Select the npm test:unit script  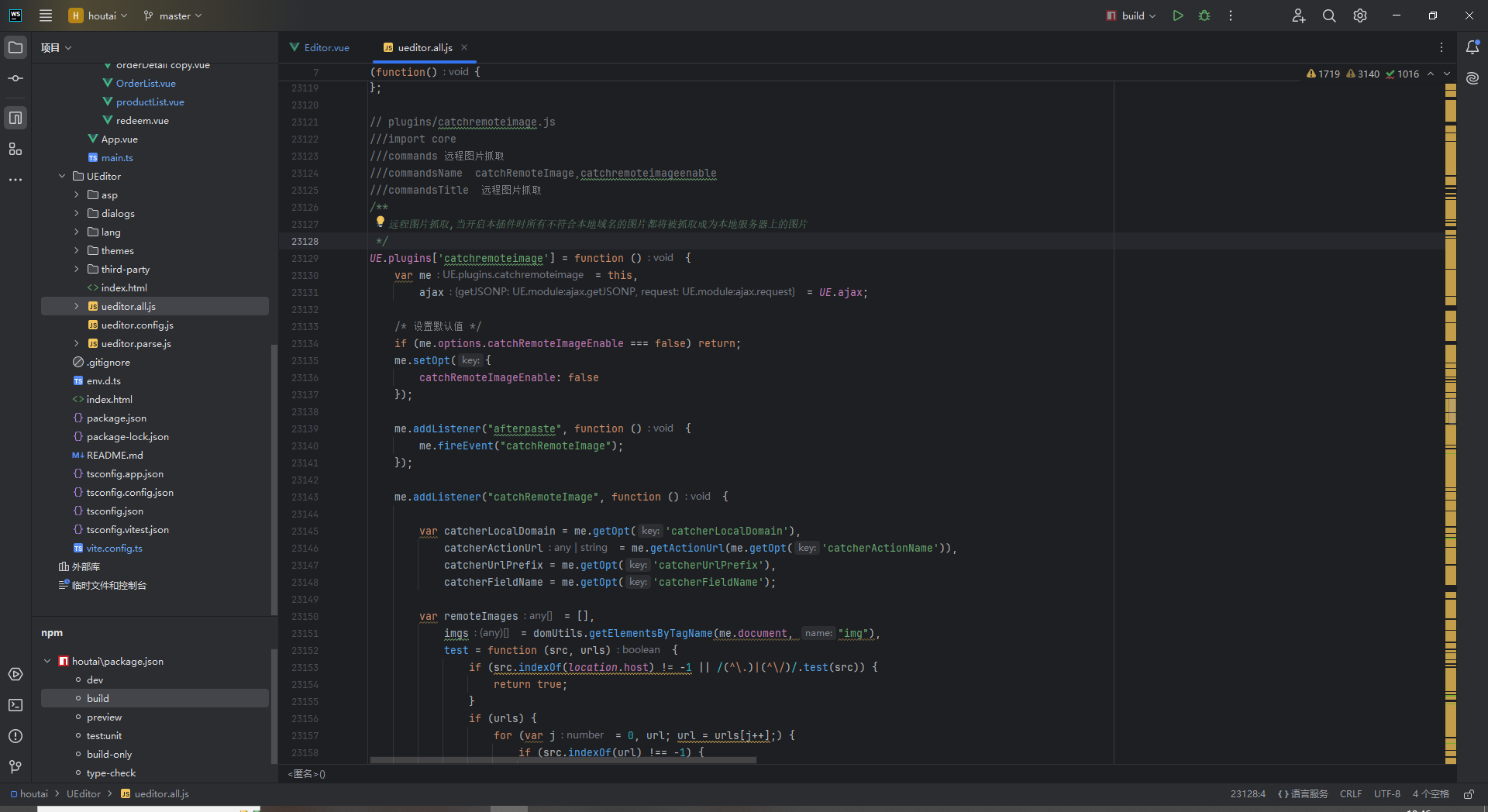(x=105, y=735)
